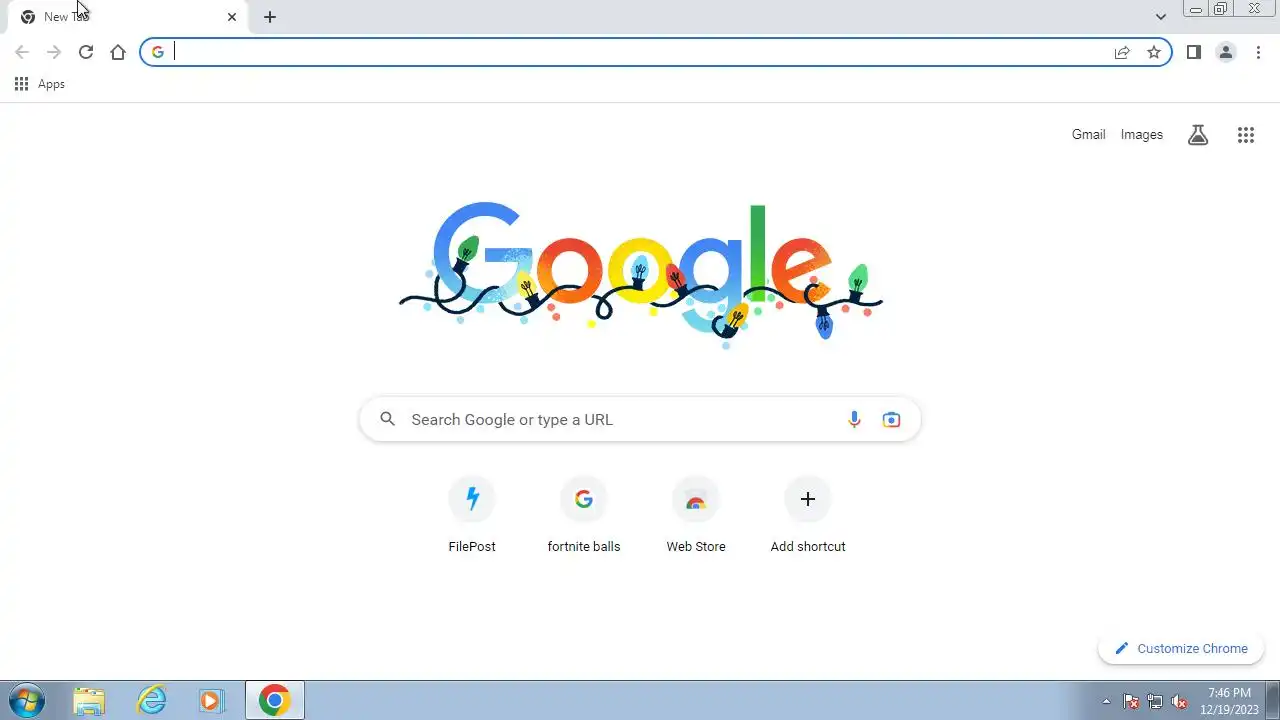
Task: Click Add shortcut tile
Action: coord(808,515)
